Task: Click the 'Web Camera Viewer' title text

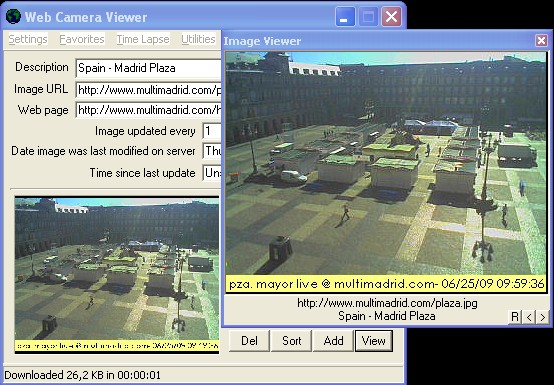Action: [x=86, y=17]
